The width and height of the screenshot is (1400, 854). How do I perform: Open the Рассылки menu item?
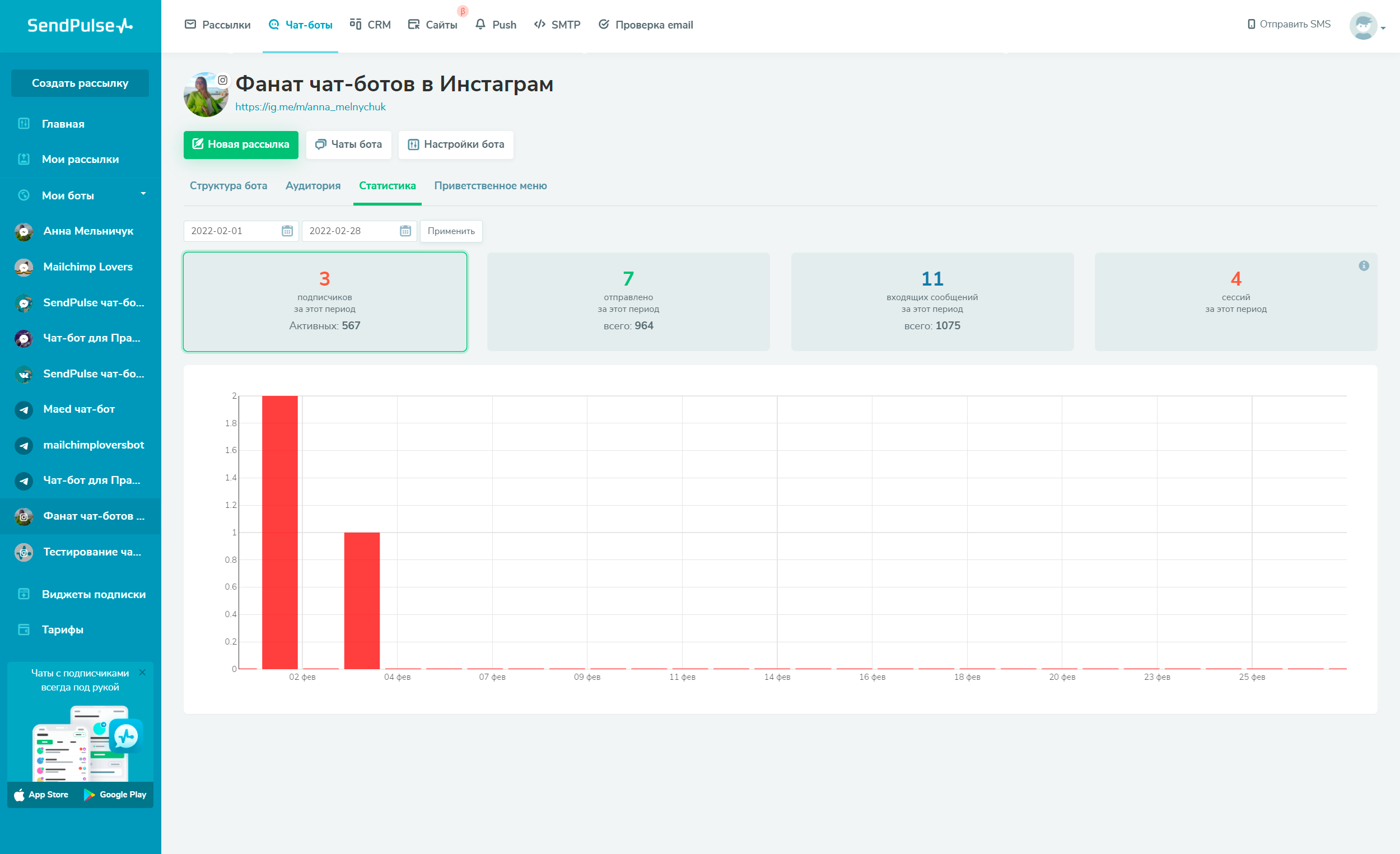tap(218, 25)
